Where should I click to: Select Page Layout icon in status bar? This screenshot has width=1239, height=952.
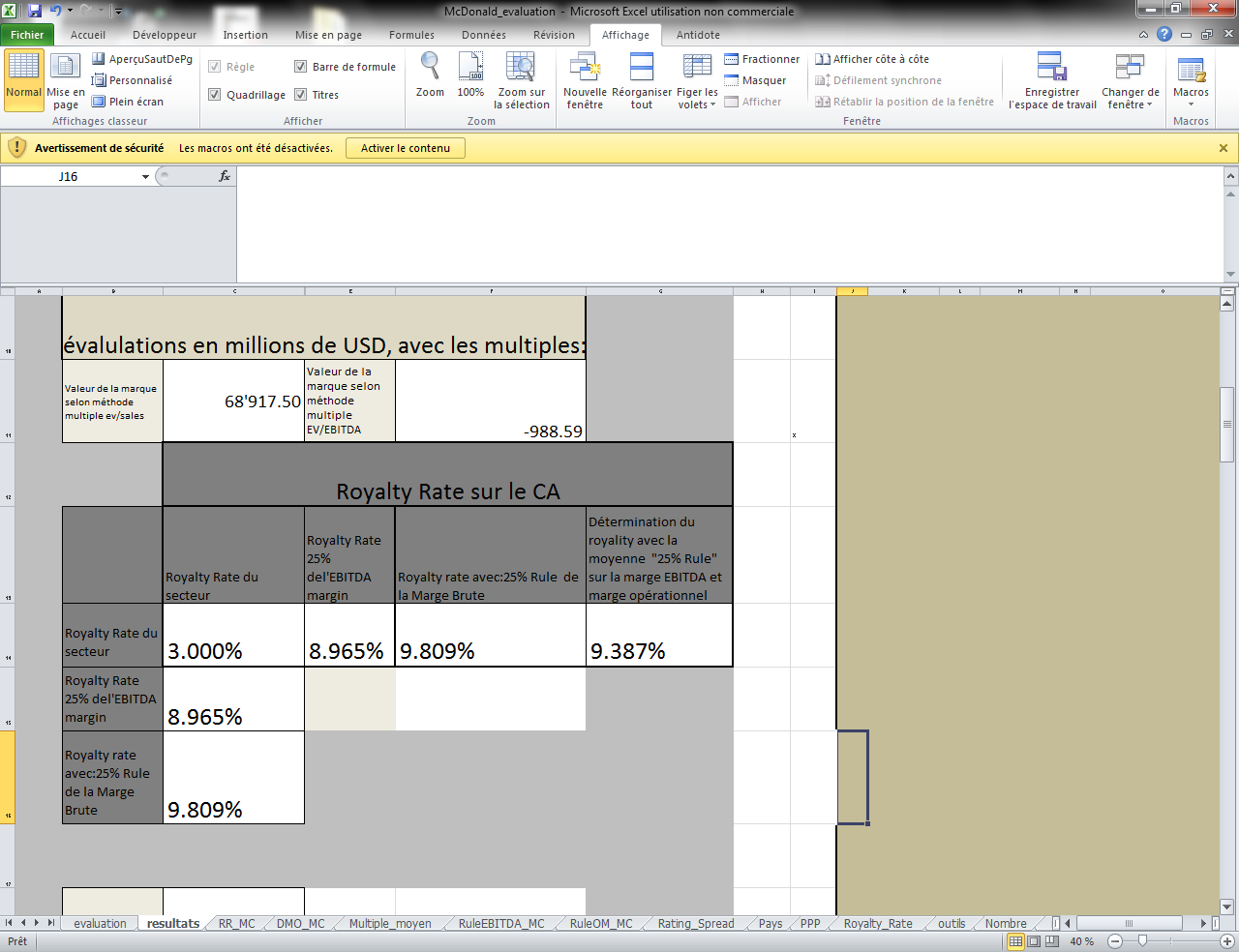tap(1034, 940)
